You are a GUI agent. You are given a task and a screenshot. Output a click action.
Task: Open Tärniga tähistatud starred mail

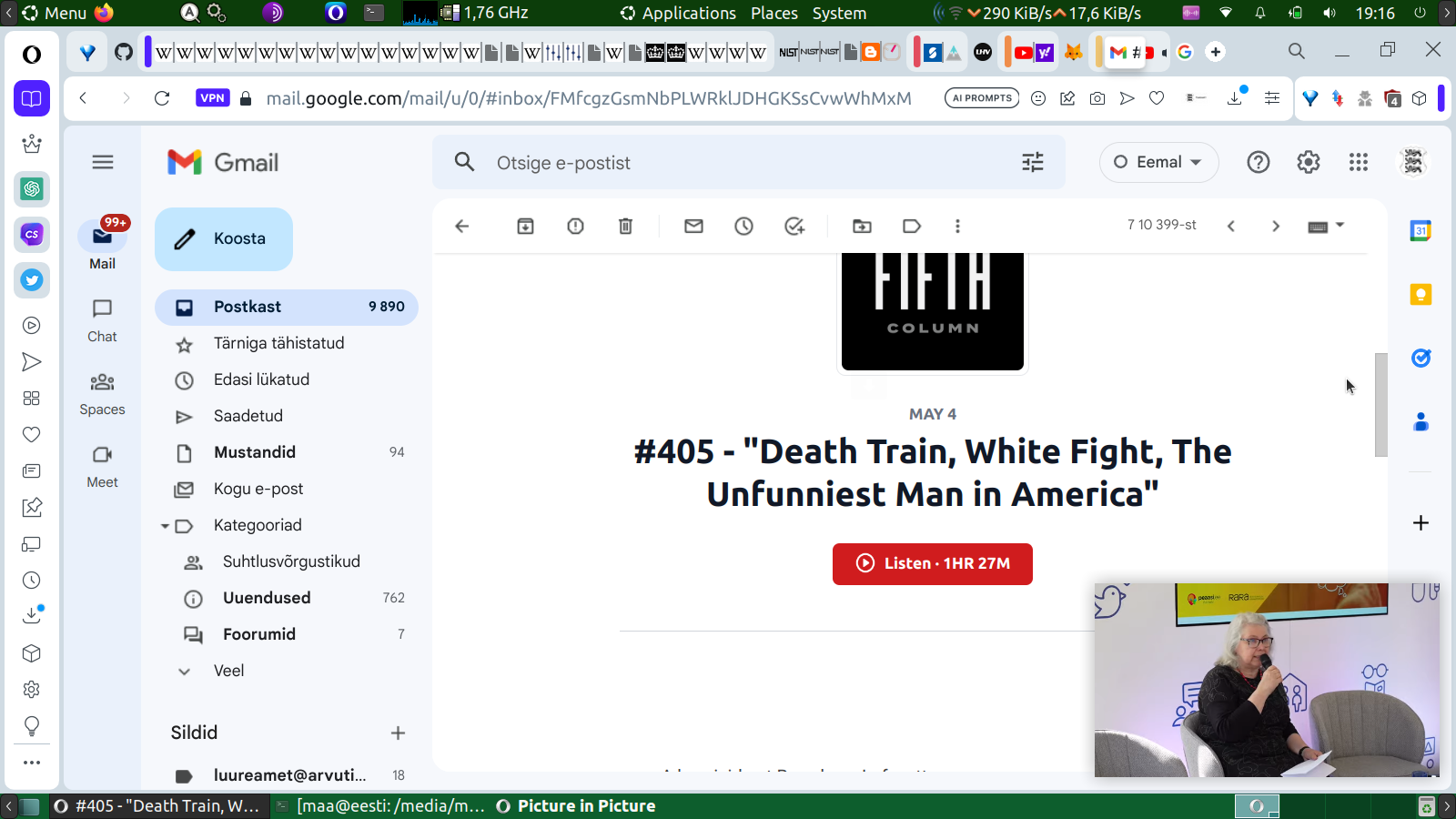[x=287, y=343]
